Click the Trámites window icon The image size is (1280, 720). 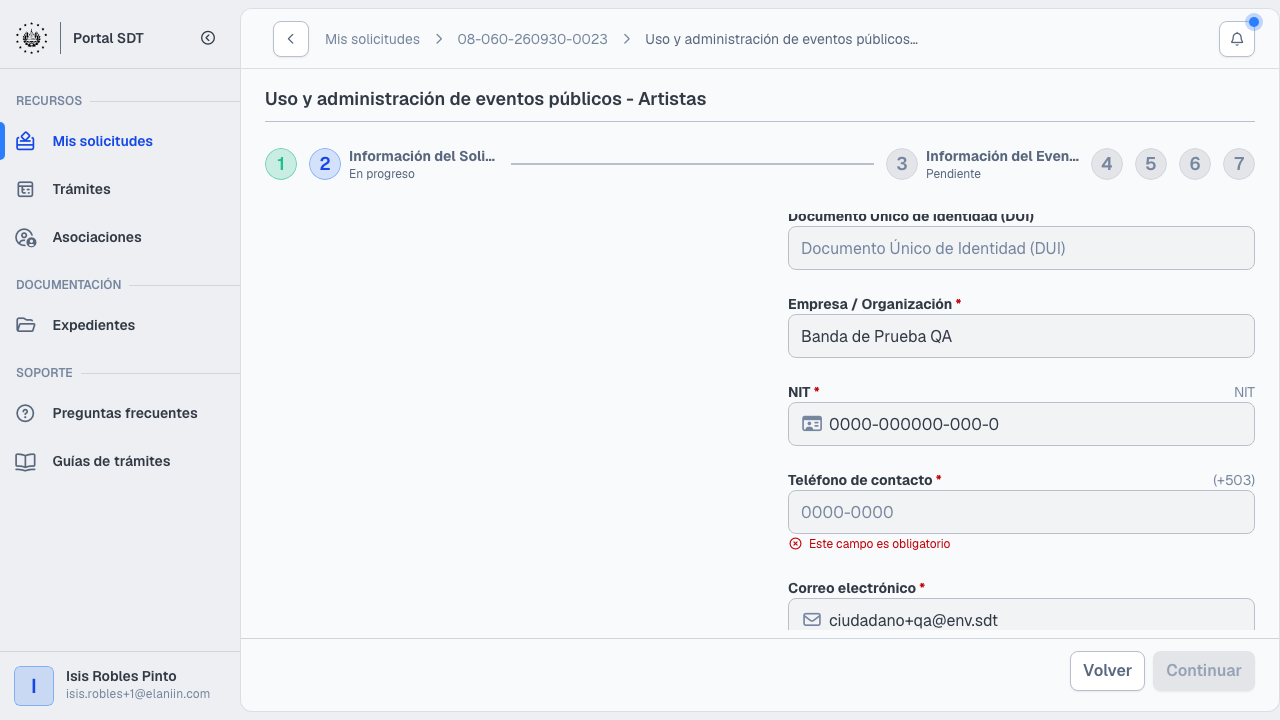click(x=26, y=189)
